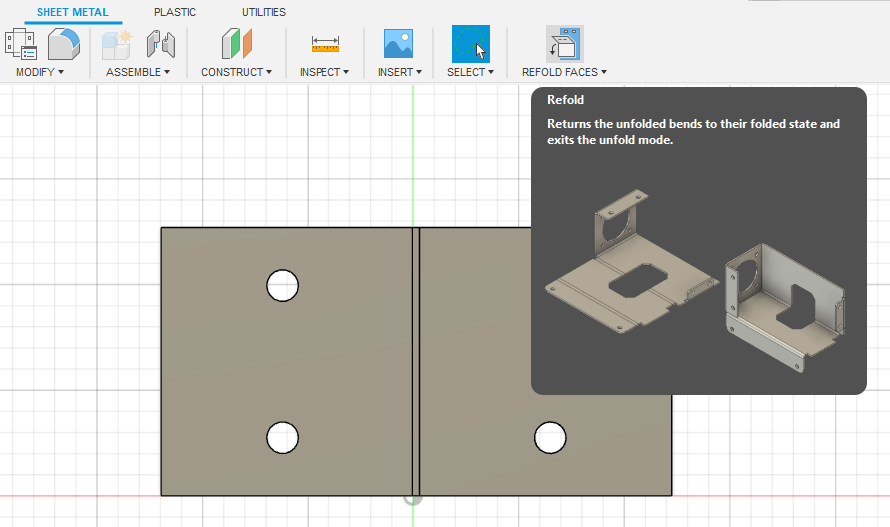The height and width of the screenshot is (527, 890).
Task: Select the Convert to Sheet Metal tool
Action: click(64, 44)
